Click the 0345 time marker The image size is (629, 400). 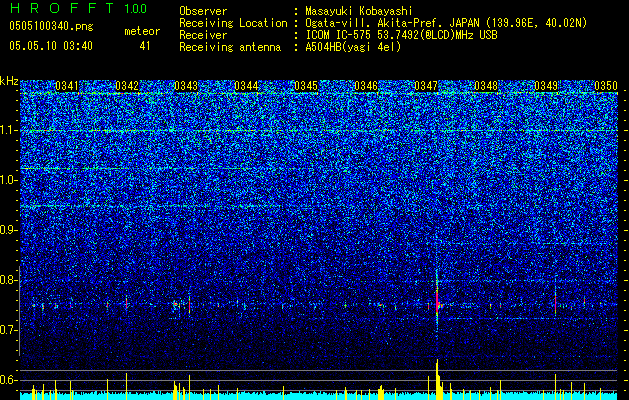click(306, 86)
